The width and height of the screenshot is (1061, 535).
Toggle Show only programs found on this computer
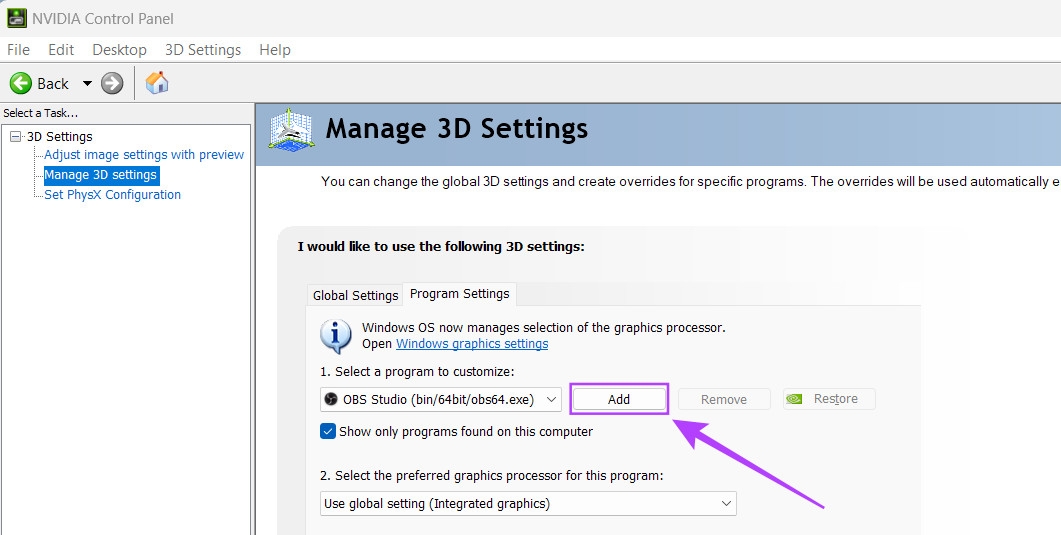328,432
